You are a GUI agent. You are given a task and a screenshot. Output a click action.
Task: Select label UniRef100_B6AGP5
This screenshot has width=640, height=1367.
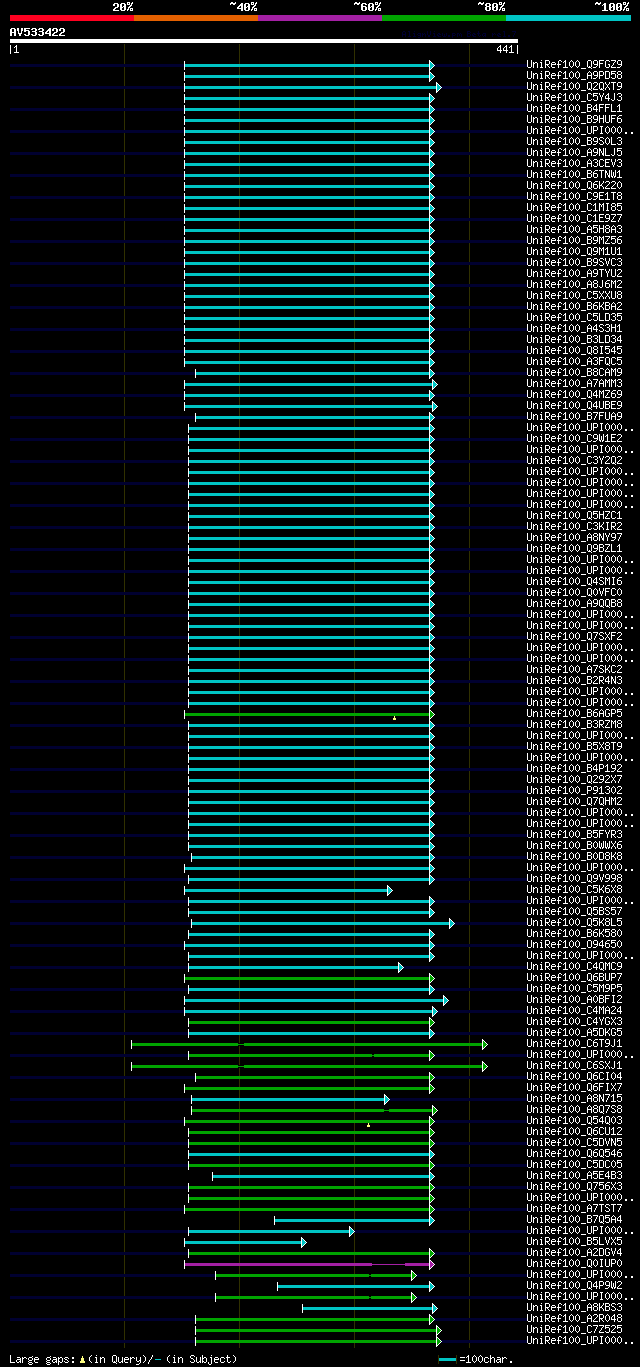pyautogui.click(x=574, y=713)
